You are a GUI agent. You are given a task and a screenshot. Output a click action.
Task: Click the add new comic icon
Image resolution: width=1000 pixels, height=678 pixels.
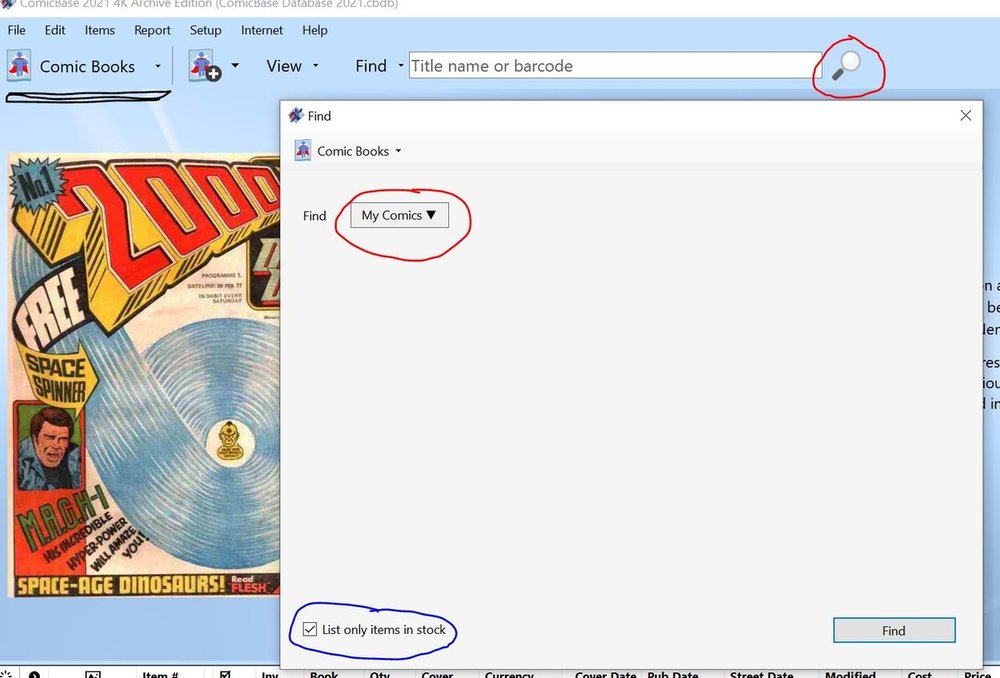coord(205,66)
